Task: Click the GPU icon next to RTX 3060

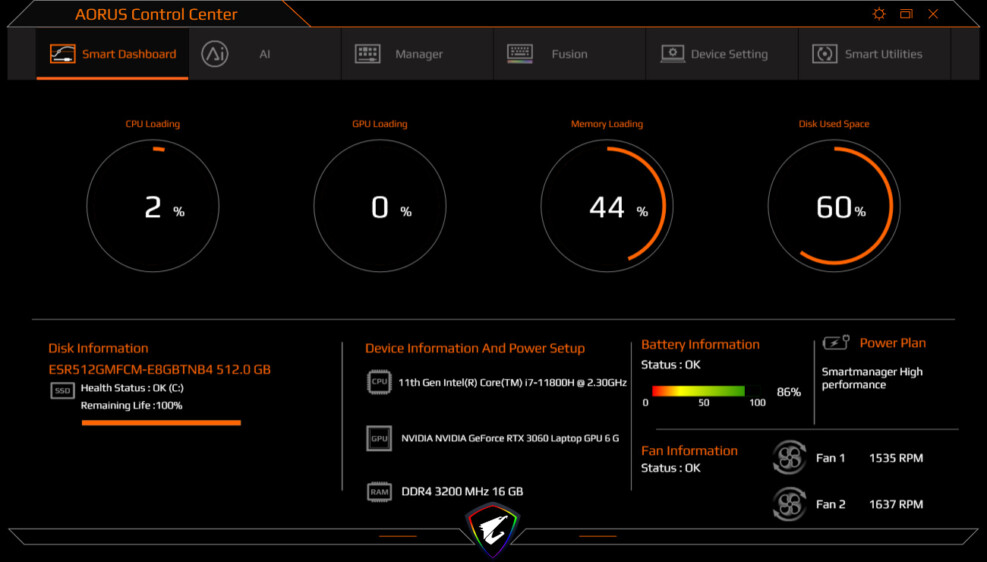Action: point(379,438)
